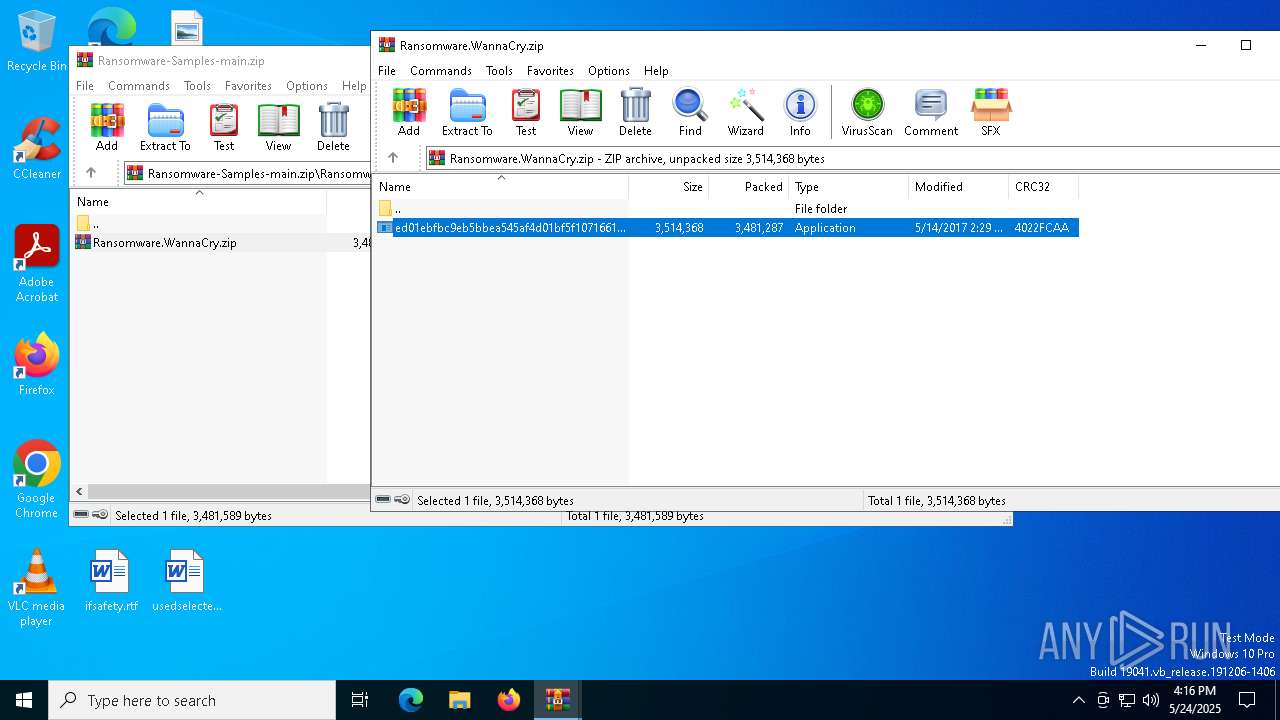Select ifsafety.rtf desktop file
Viewport: 1280px width, 720px height.
point(111,581)
